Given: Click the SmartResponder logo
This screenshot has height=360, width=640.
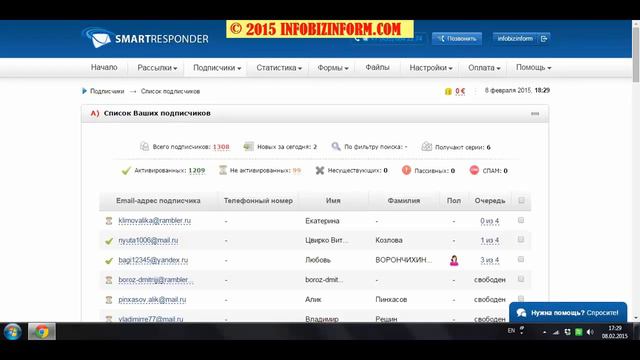Looking at the screenshot, I should pos(145,38).
